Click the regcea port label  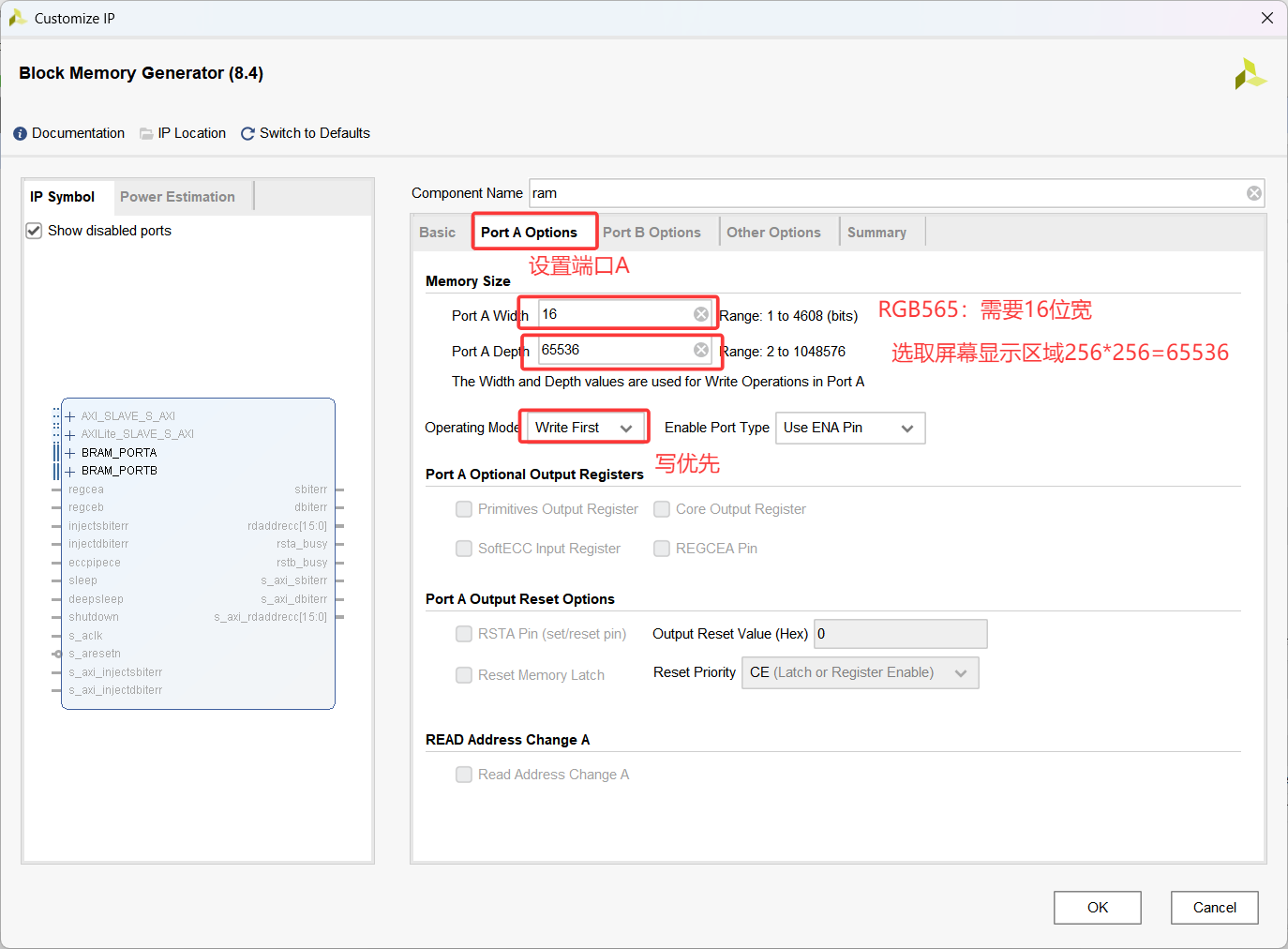[86, 490]
